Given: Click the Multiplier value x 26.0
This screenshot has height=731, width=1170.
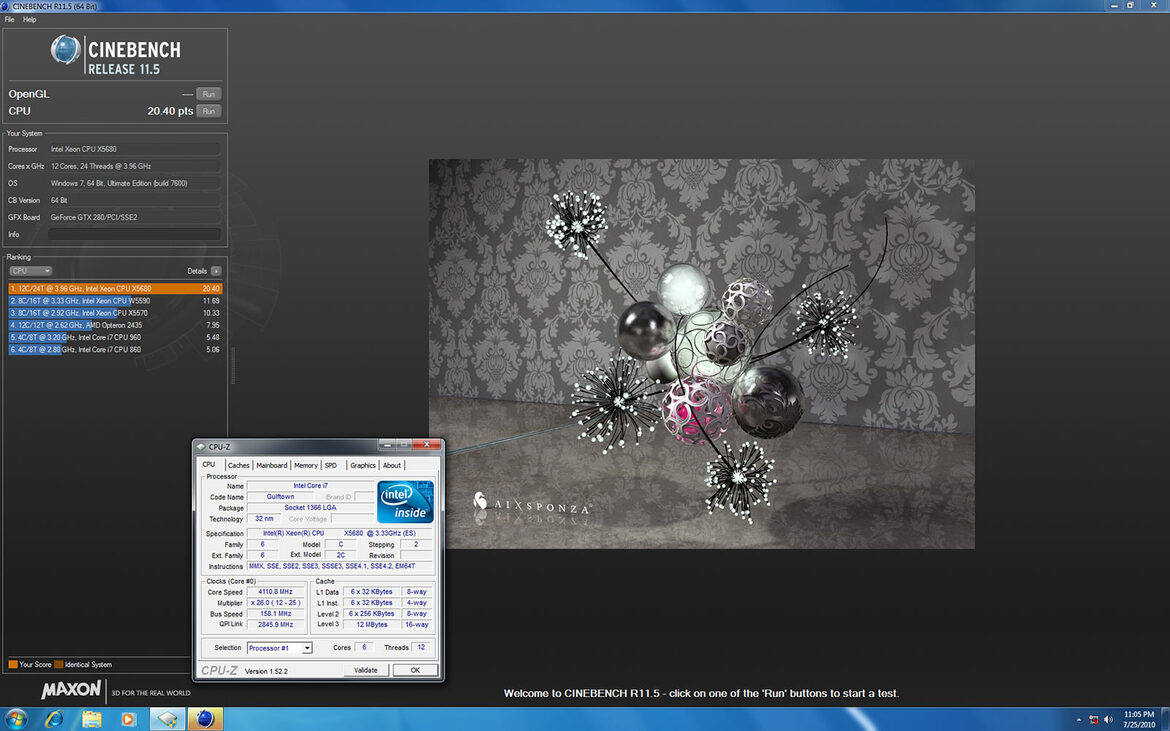Looking at the screenshot, I should (275, 603).
